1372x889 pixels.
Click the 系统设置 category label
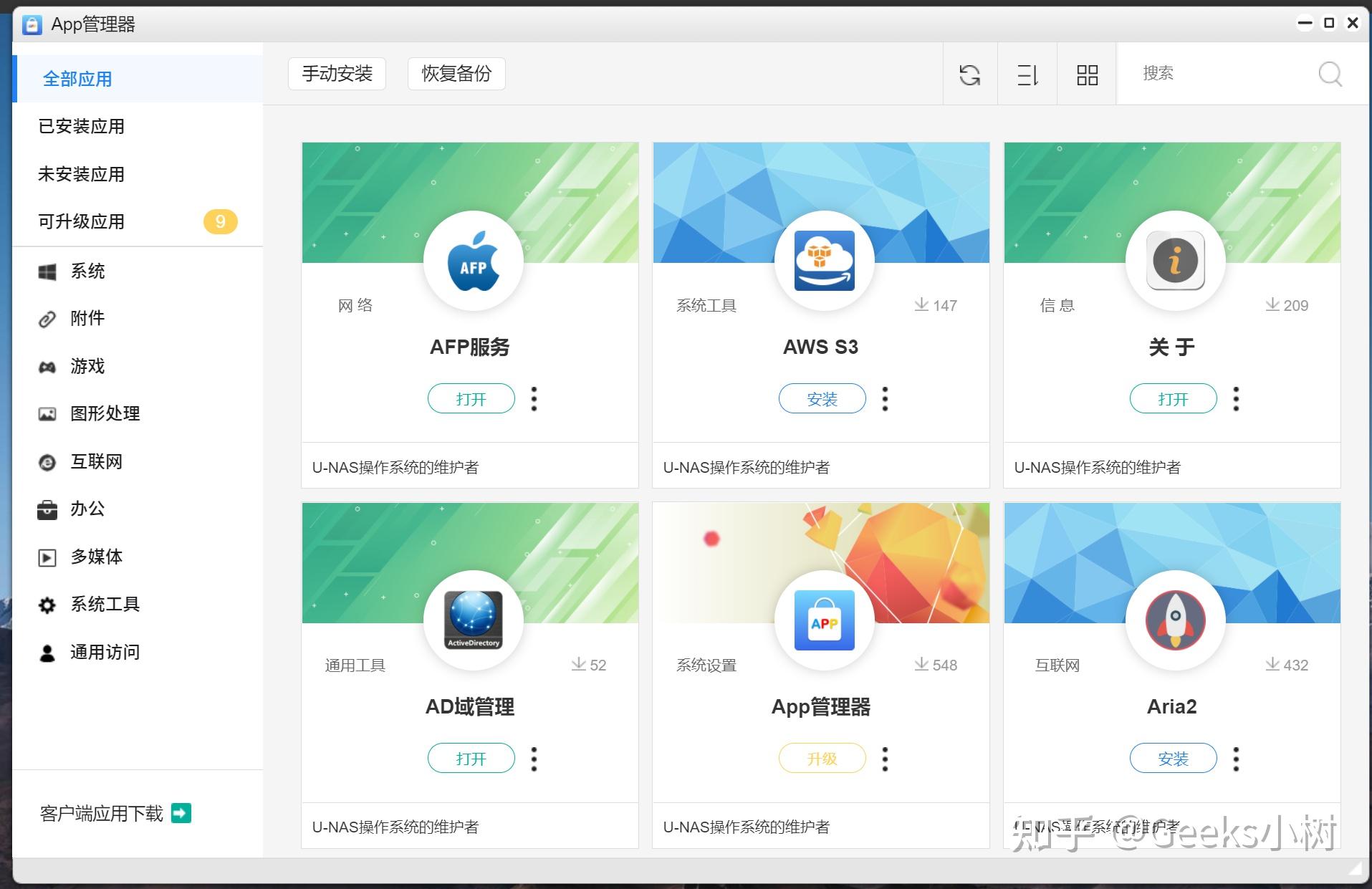[x=706, y=665]
